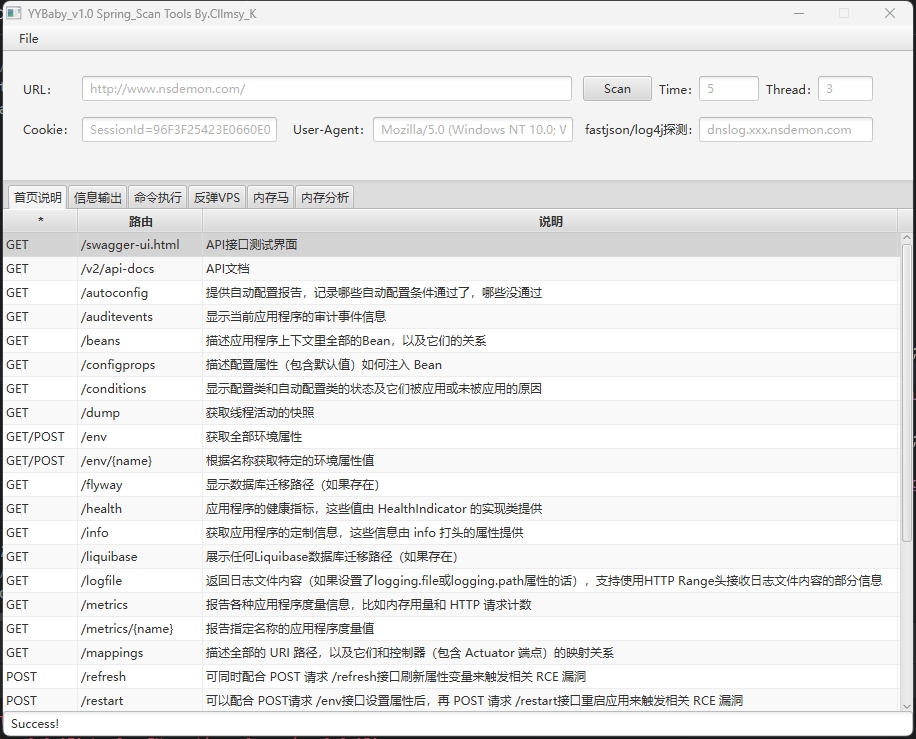Click the Time input field

728,89
